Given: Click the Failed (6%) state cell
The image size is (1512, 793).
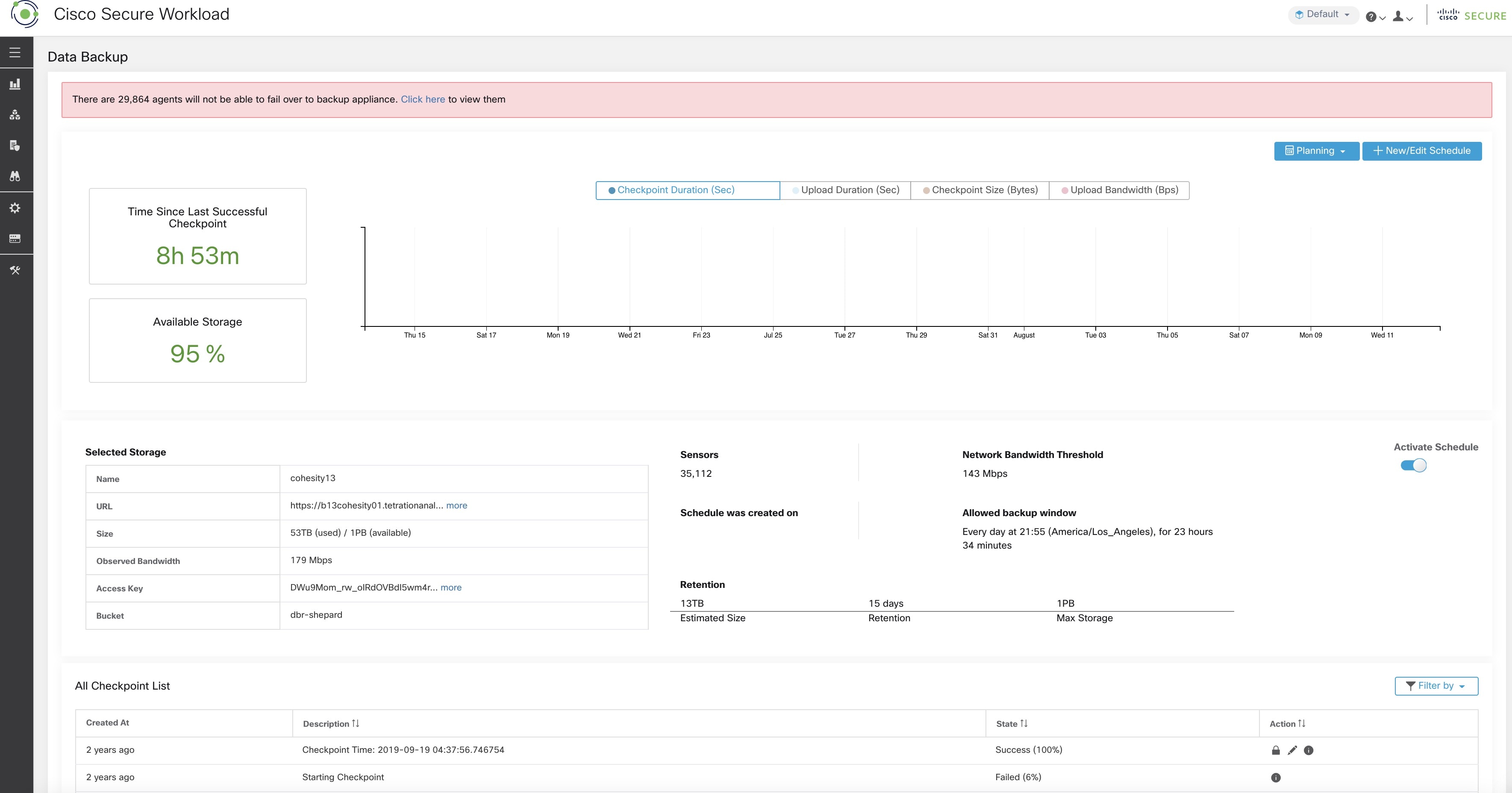Looking at the screenshot, I should click(1018, 777).
